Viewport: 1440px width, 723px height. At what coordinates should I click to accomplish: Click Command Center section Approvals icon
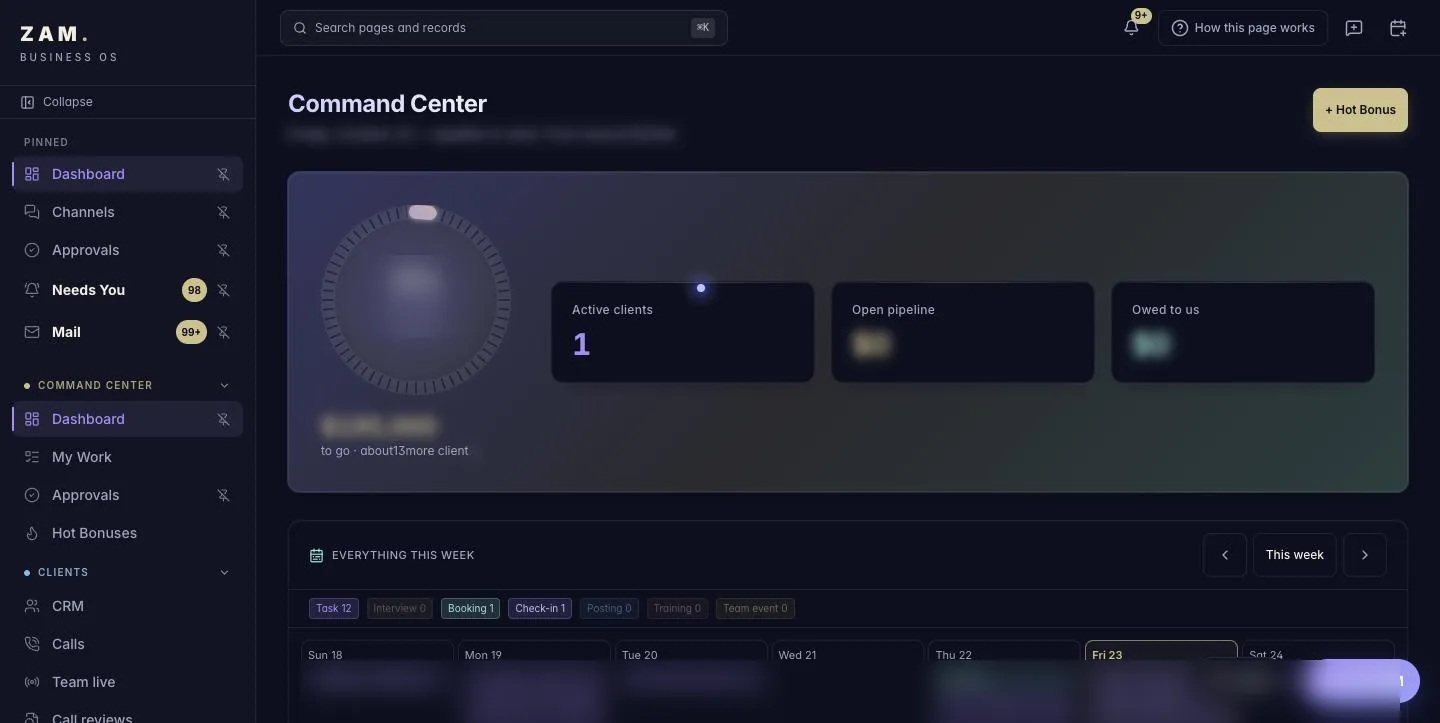coord(32,495)
